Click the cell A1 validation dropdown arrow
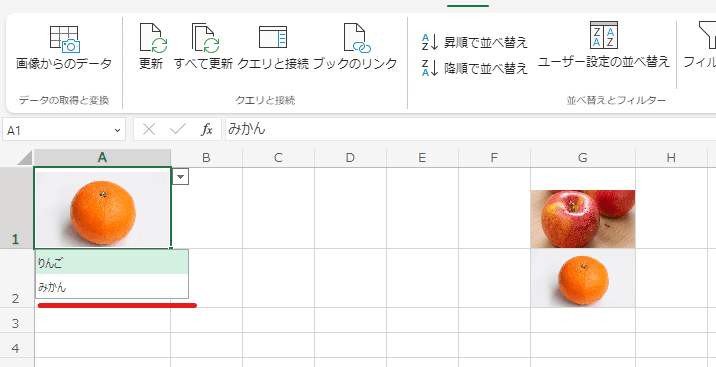Image resolution: width=716 pixels, height=367 pixels. 181,177
